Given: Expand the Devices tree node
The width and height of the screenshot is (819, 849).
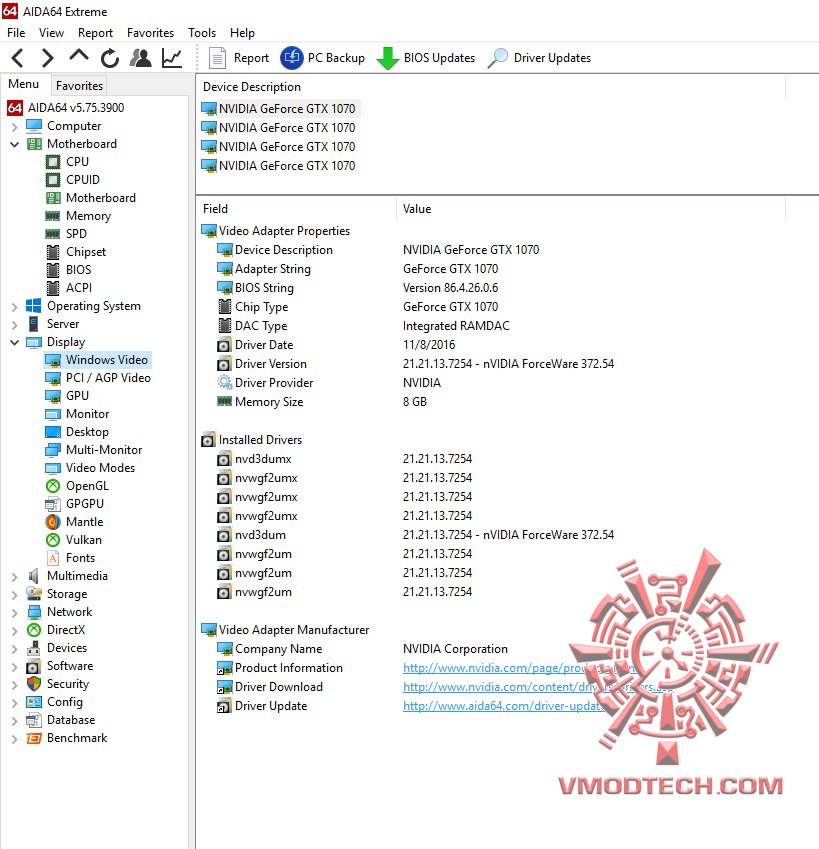Looking at the screenshot, I should [15, 649].
